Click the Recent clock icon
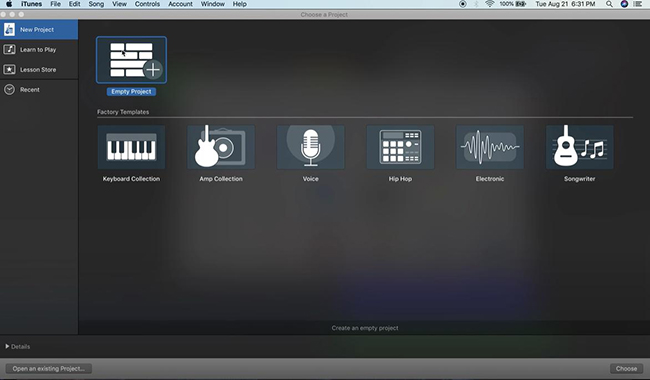 (9, 90)
